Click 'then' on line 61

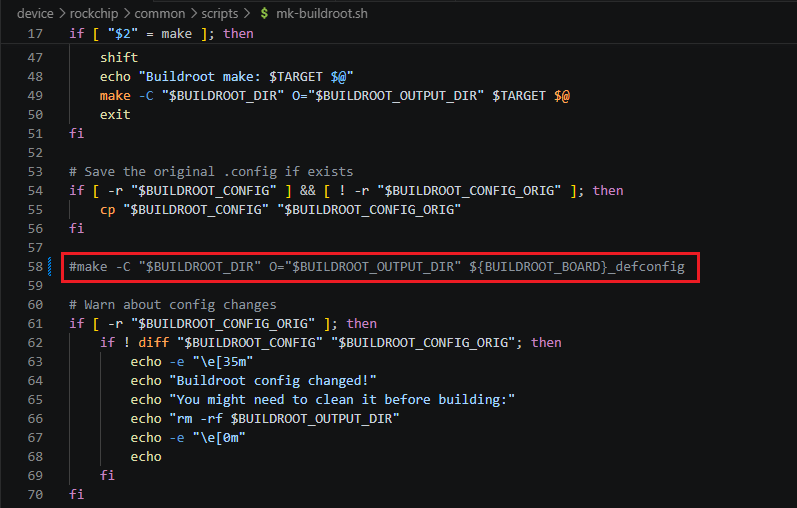pyautogui.click(x=361, y=324)
